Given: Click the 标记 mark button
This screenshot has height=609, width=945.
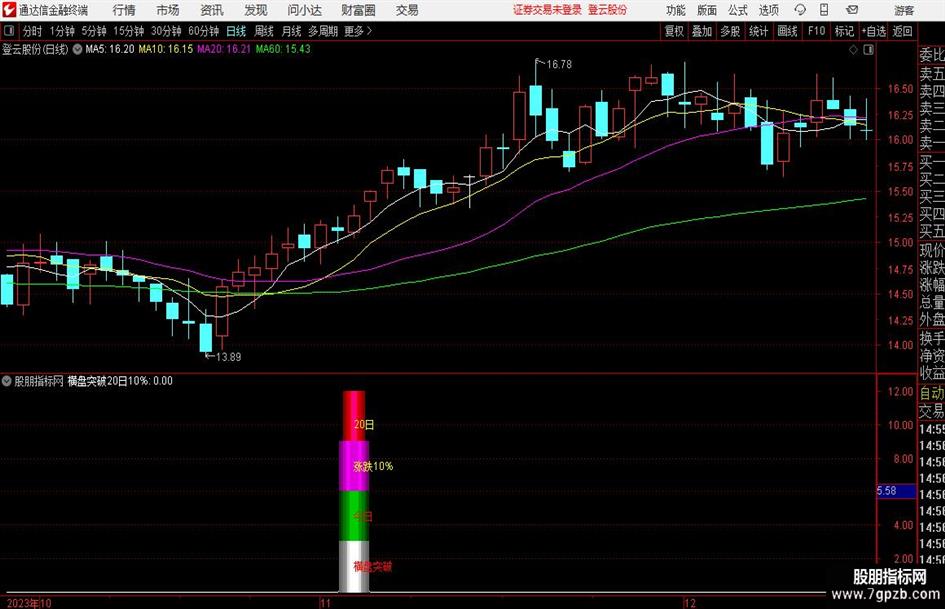Looking at the screenshot, I should 844,31.
